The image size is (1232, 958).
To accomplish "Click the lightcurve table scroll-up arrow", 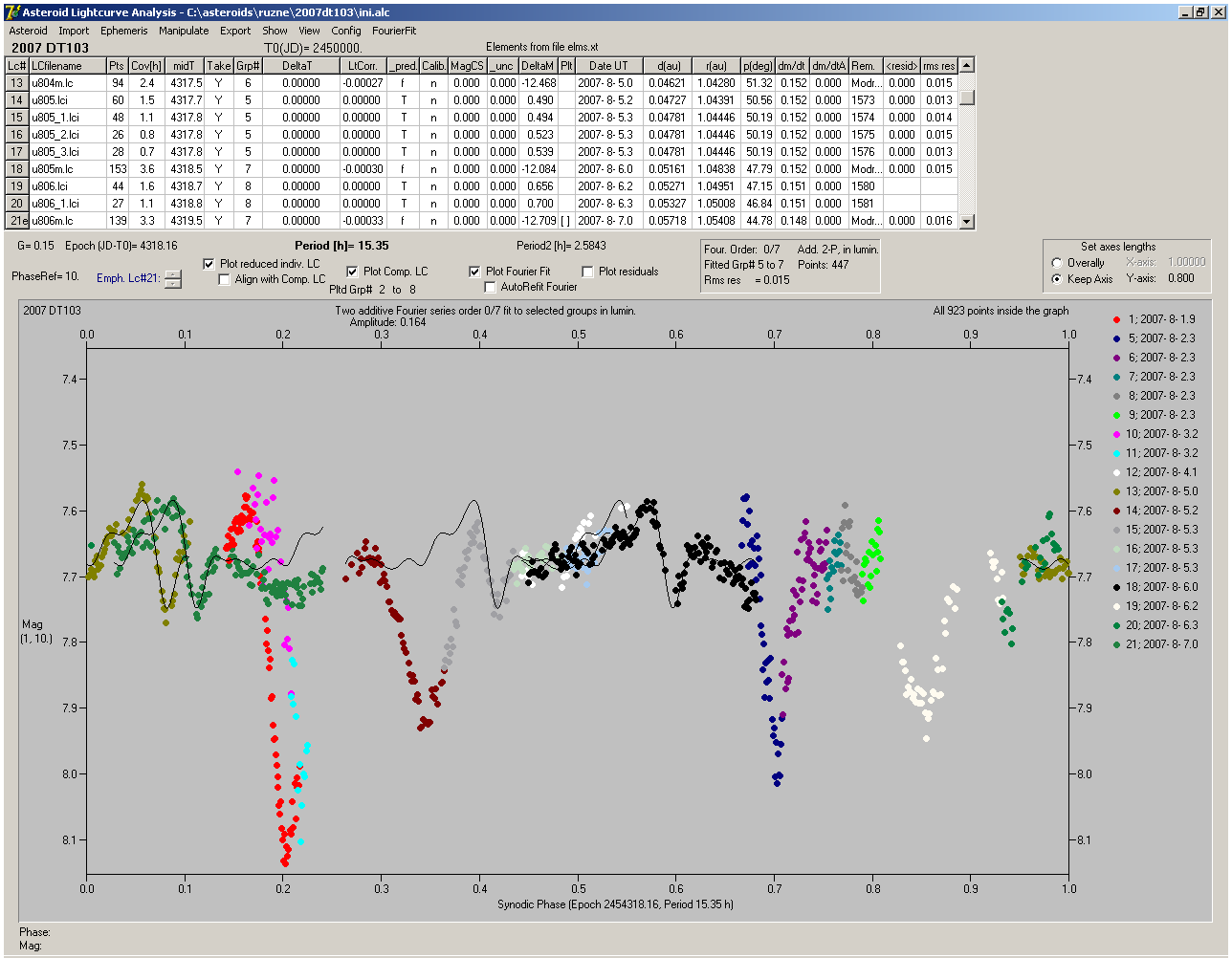I will [x=967, y=65].
